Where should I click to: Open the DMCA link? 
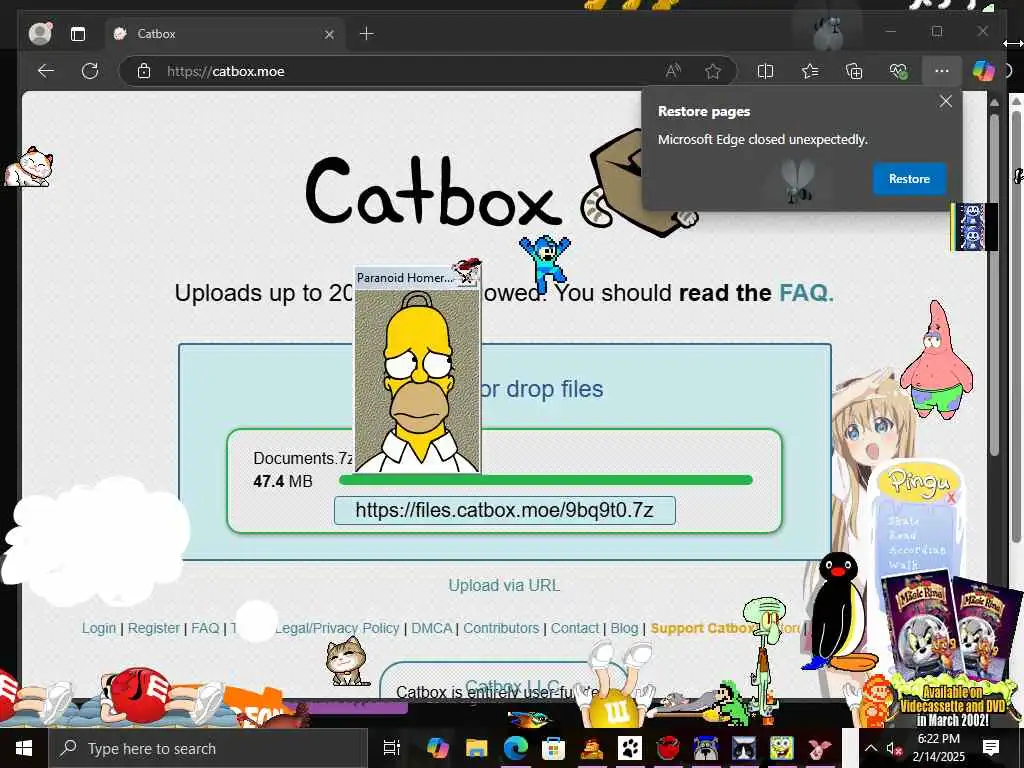(431, 628)
